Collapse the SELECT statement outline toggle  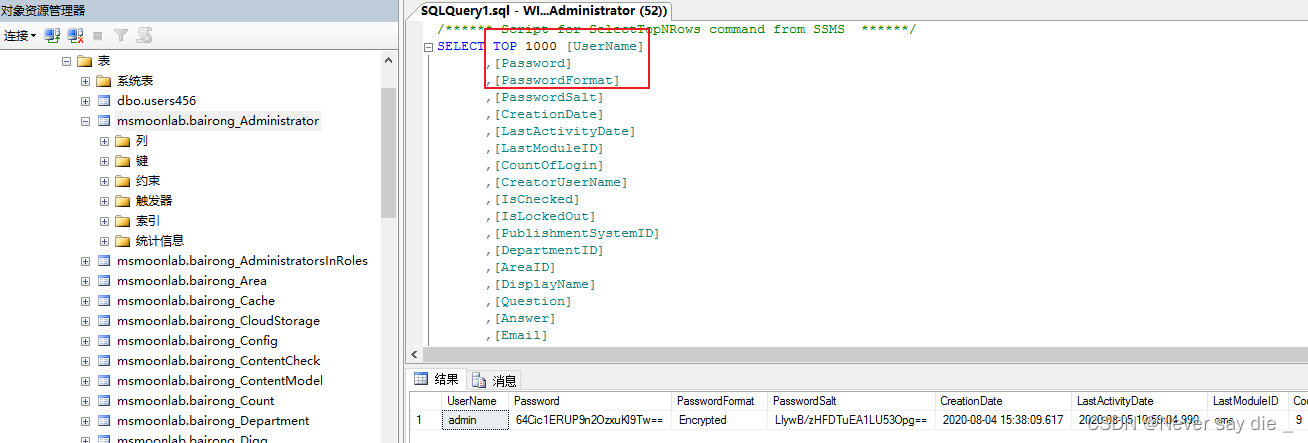(x=428, y=47)
